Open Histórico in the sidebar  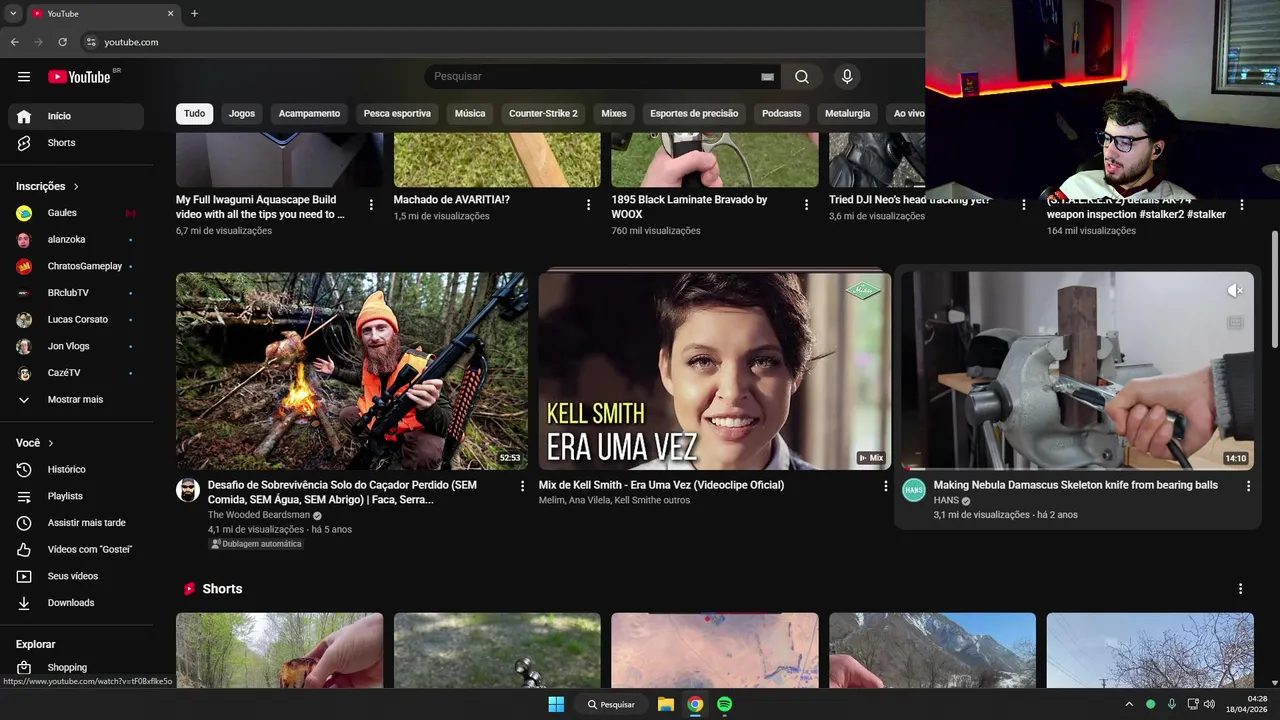tap(76, 469)
